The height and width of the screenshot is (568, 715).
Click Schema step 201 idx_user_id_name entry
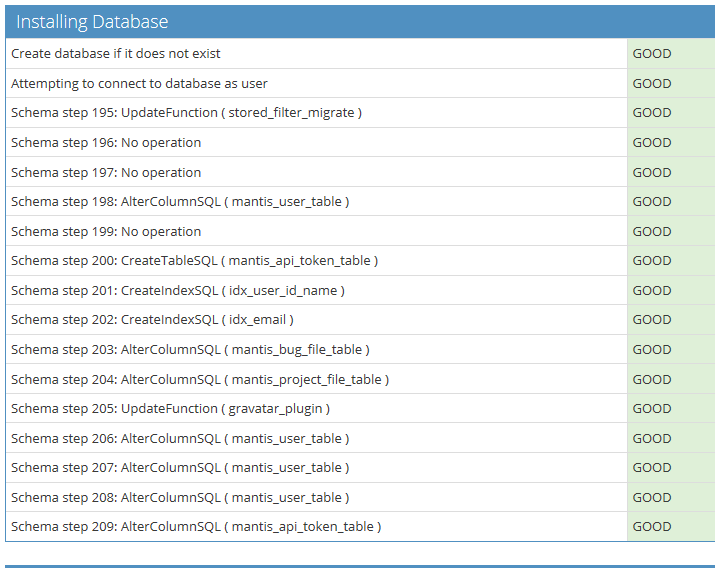point(178,291)
